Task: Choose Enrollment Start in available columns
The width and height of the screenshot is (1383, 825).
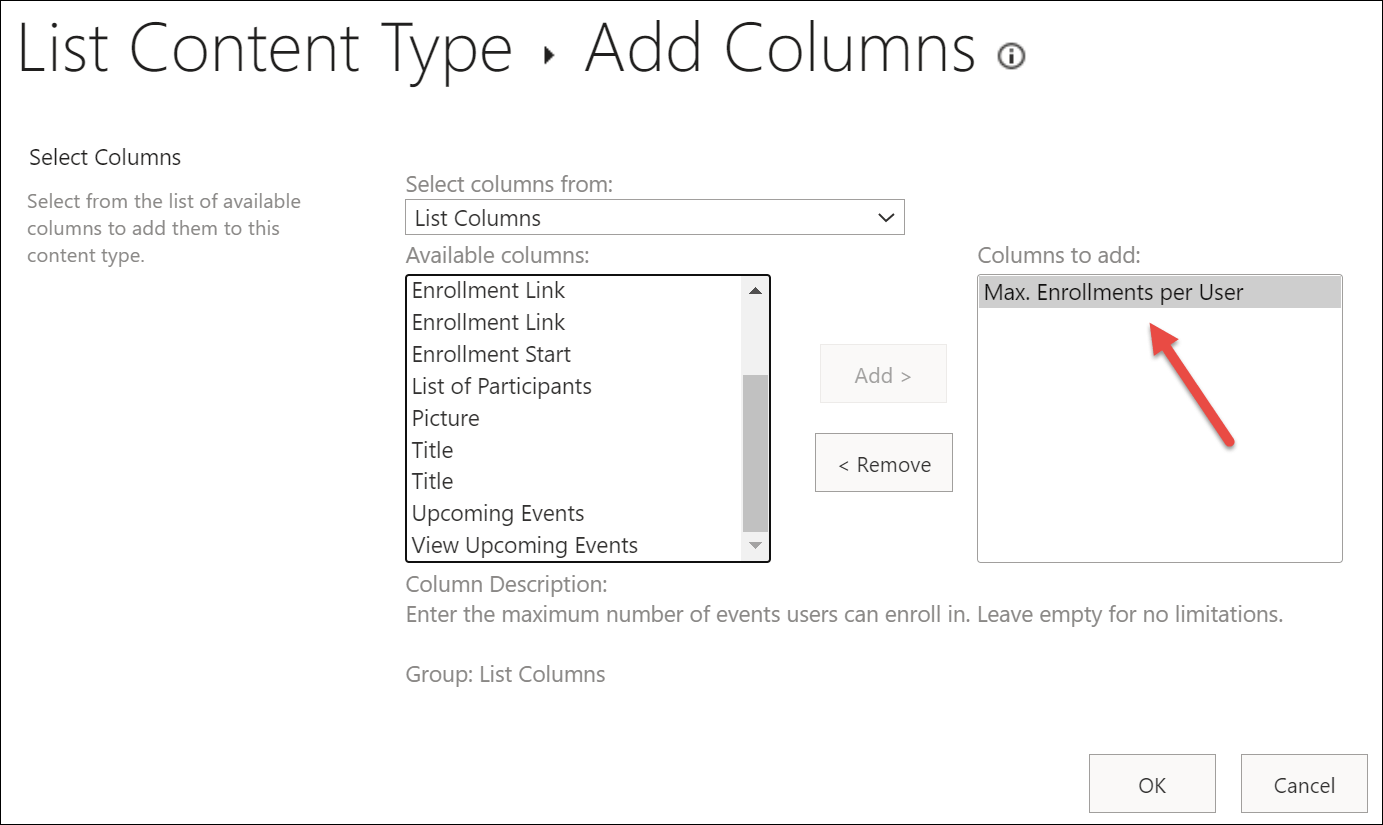Action: [x=491, y=355]
